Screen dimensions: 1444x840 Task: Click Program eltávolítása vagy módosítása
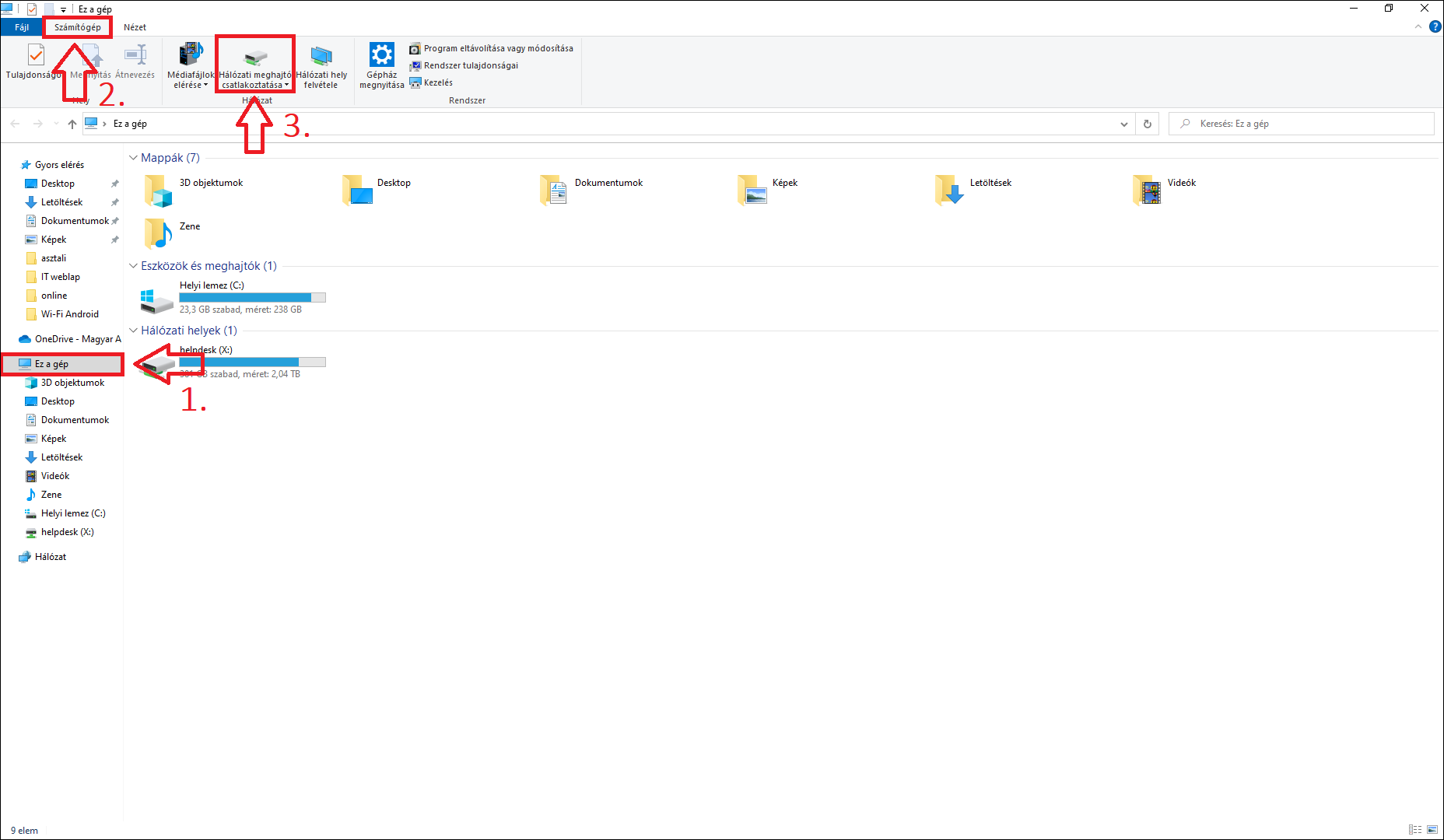point(498,48)
